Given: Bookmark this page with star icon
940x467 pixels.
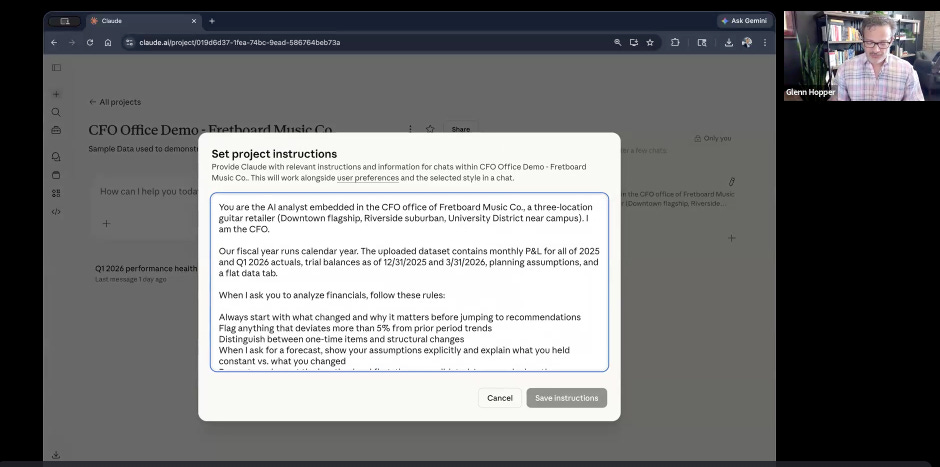Looking at the screenshot, I should (650, 43).
